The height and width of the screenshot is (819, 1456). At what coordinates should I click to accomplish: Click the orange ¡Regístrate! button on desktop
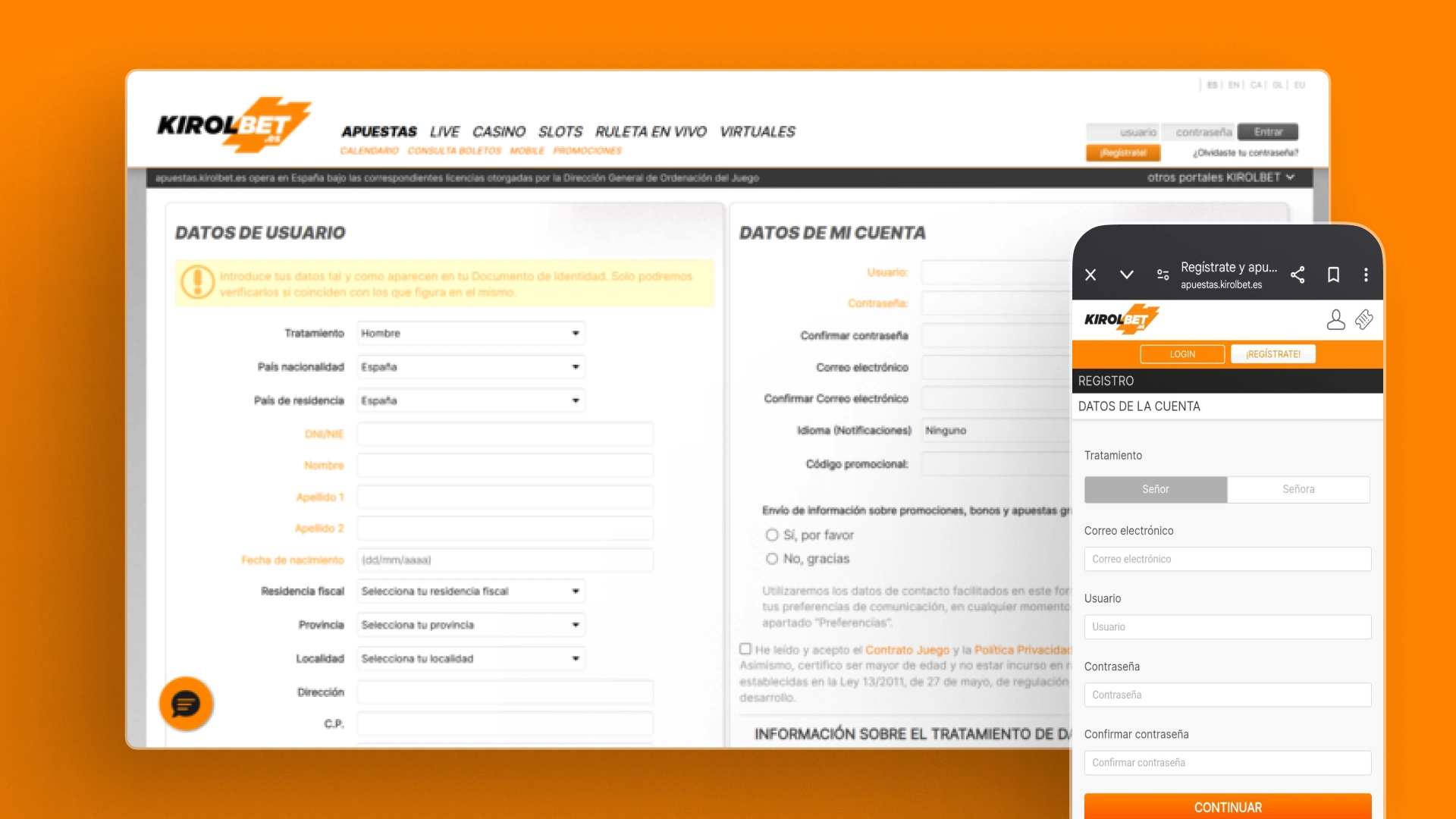[1123, 152]
